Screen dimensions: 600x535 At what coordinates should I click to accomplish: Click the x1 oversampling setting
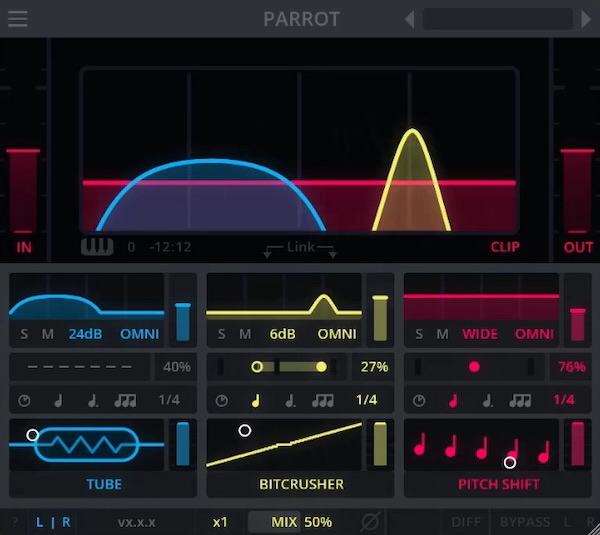pos(220,522)
